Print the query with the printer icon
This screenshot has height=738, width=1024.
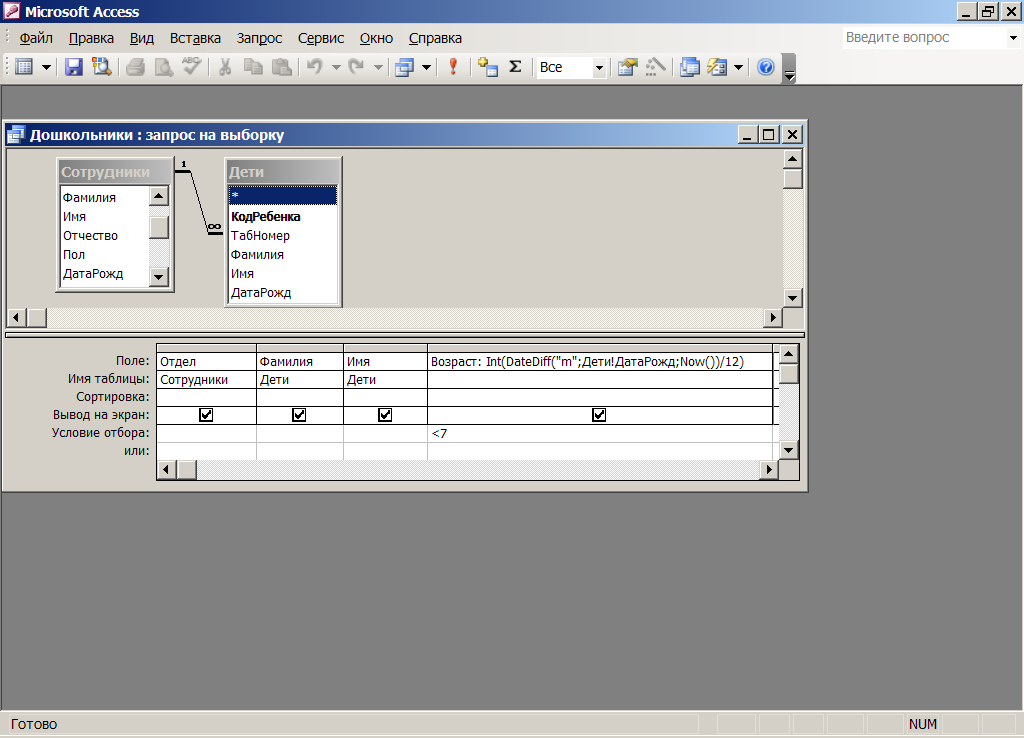[135, 67]
